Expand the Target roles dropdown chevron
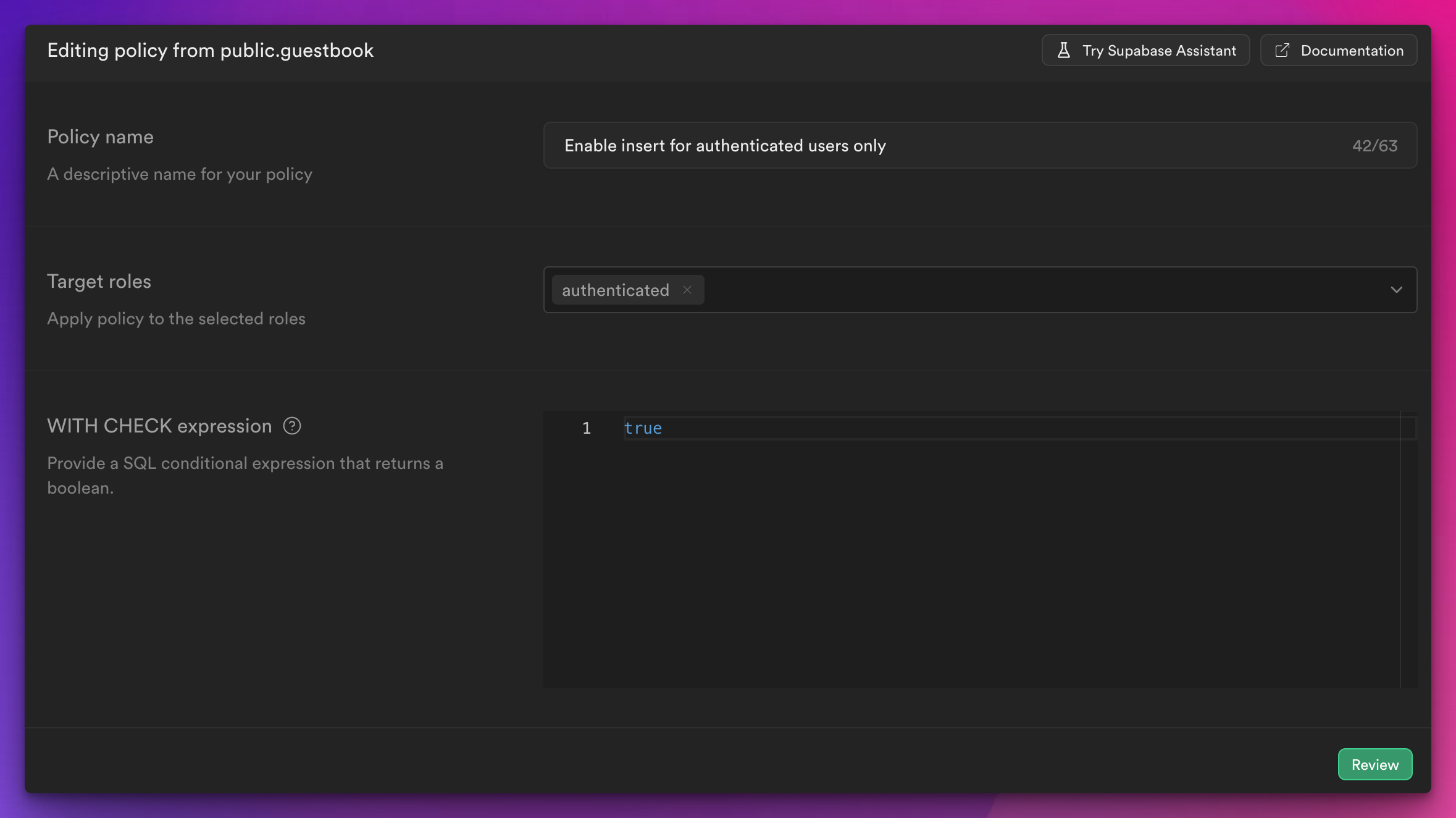This screenshot has width=1456, height=818. (x=1396, y=290)
